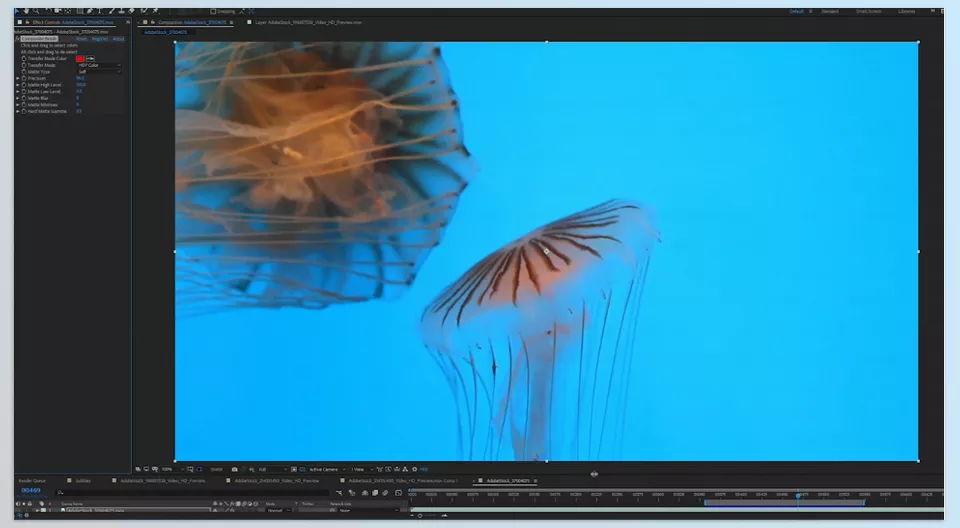Toggle stopwatch for Matte Blur

[x=24, y=98]
